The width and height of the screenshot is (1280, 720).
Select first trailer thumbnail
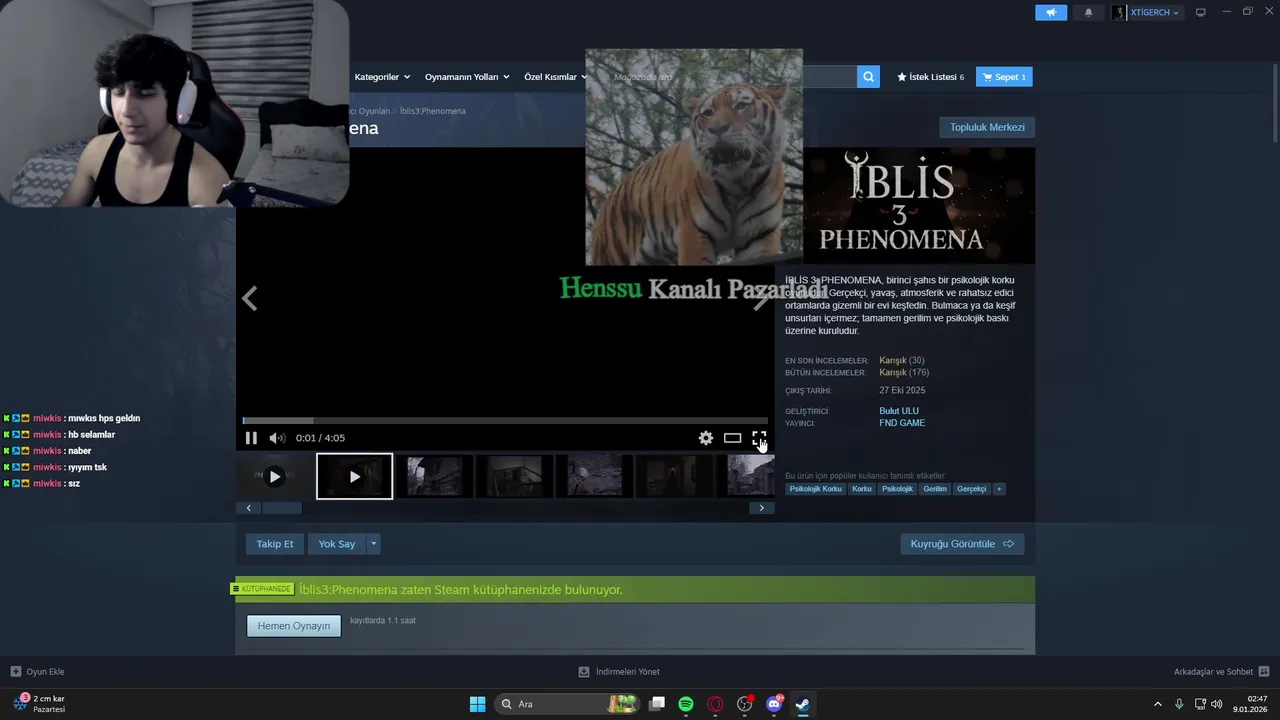[274, 476]
